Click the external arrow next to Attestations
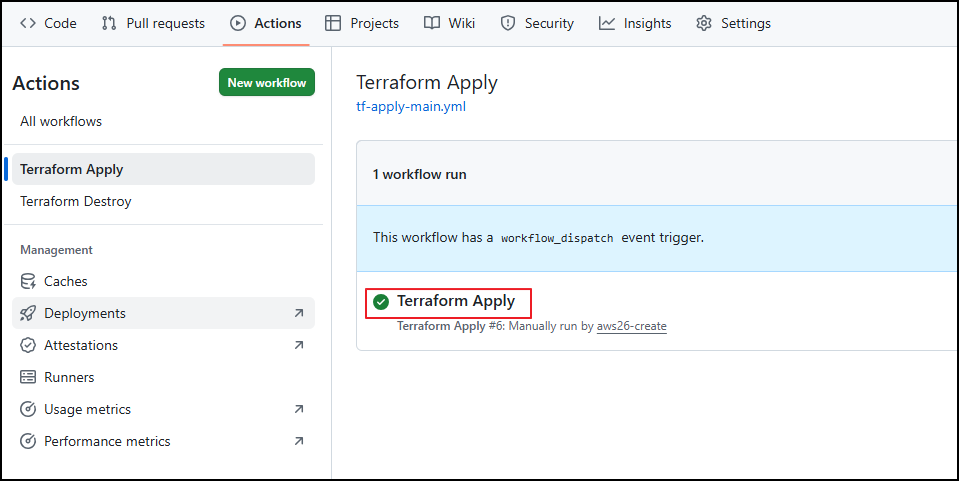The height and width of the screenshot is (481, 959). 298,345
